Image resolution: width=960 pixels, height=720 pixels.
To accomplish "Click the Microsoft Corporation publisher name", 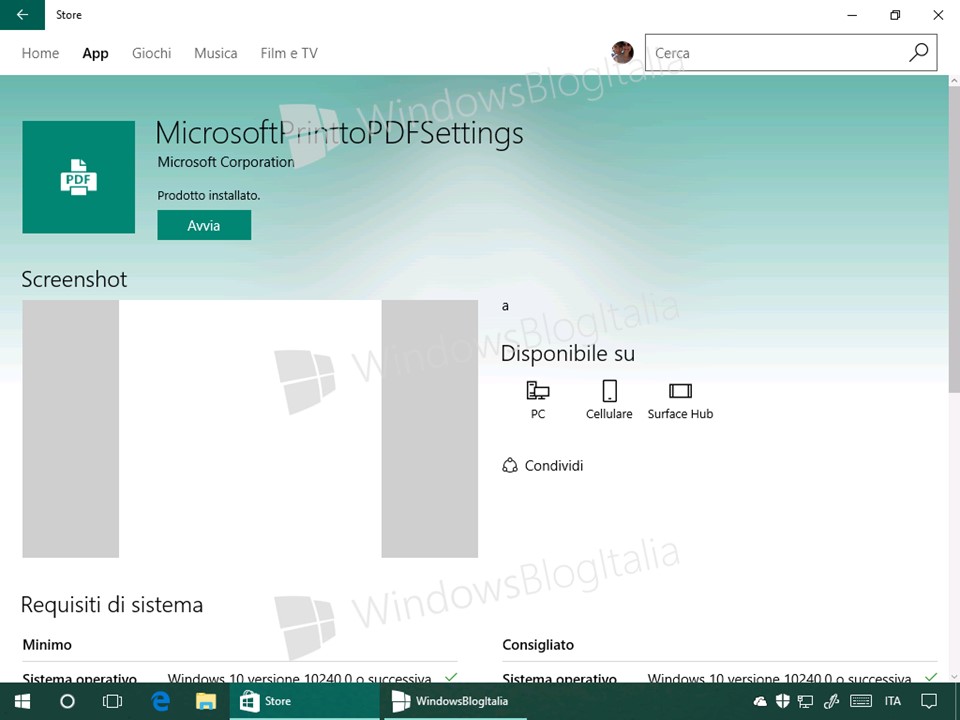I will [x=226, y=162].
